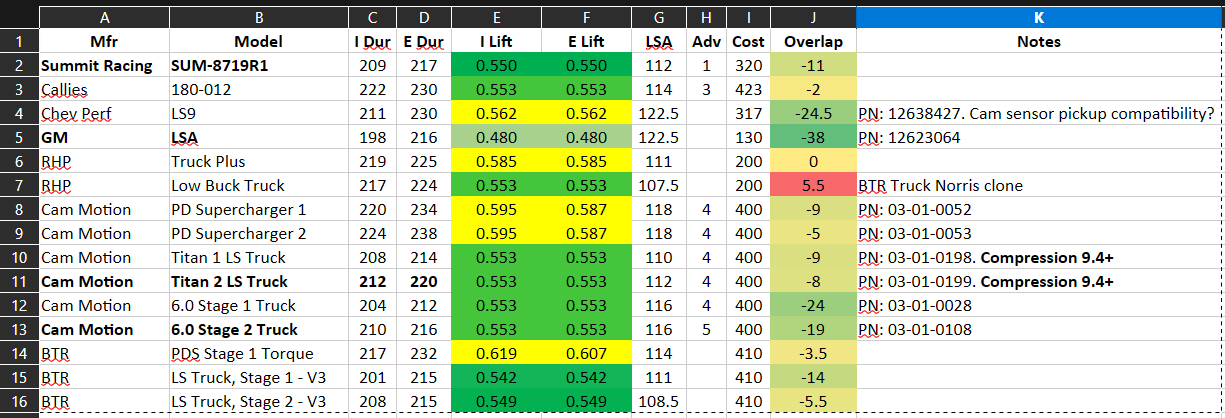Viewport: 1225px width, 418px height.
Task: Select the 'PN: 12623064' notes cell
Action: click(x=1039, y=138)
